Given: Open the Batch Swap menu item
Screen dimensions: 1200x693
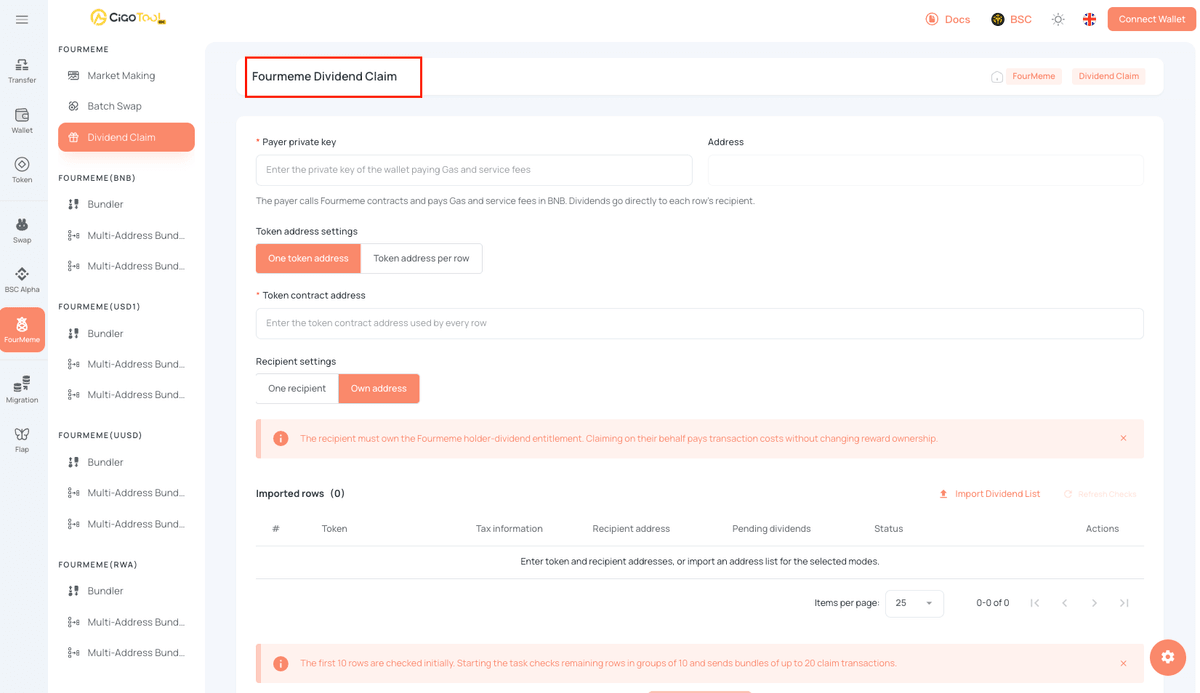Looking at the screenshot, I should (126, 106).
